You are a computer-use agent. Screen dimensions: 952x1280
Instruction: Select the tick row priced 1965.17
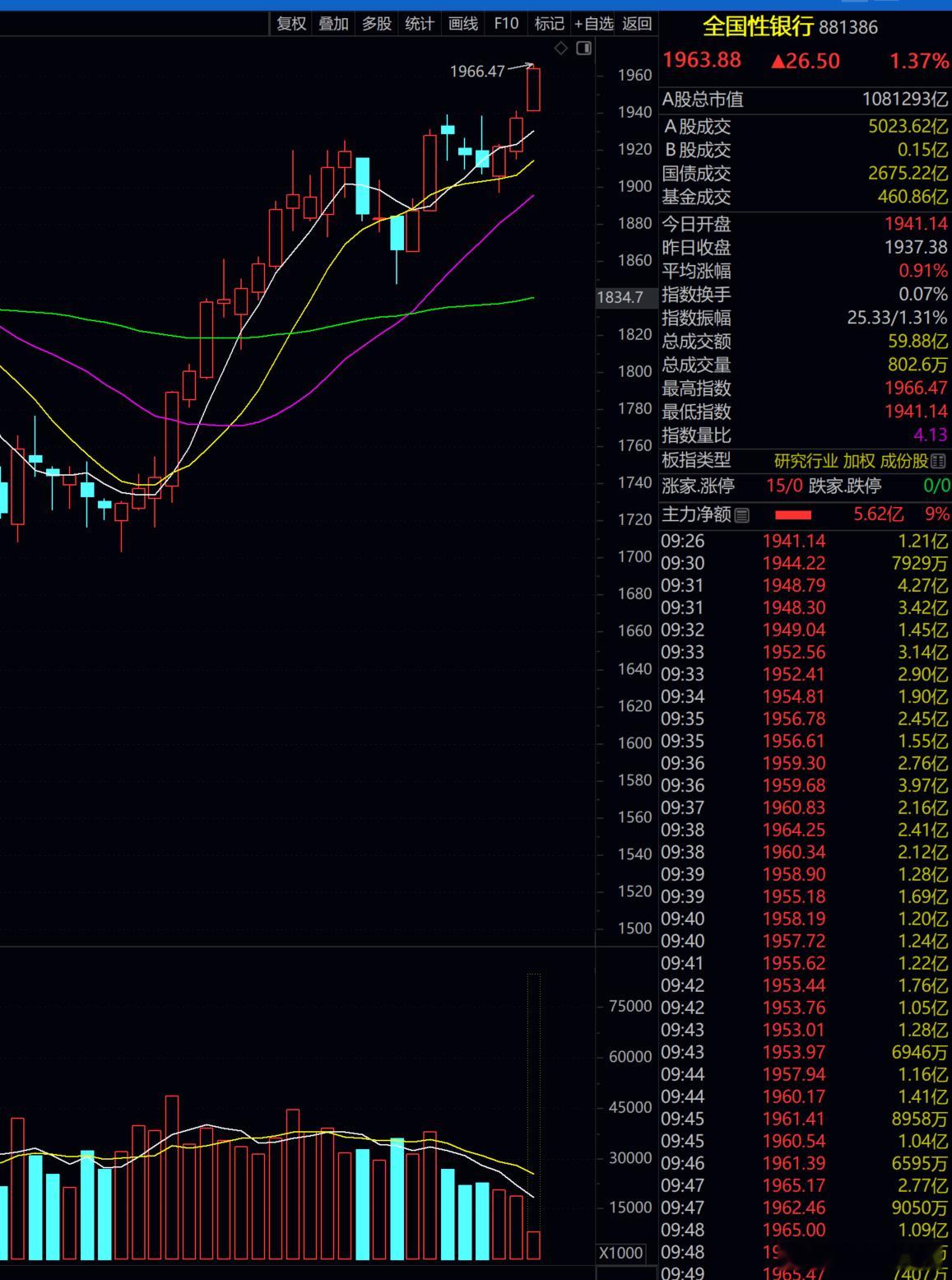[805, 1185]
